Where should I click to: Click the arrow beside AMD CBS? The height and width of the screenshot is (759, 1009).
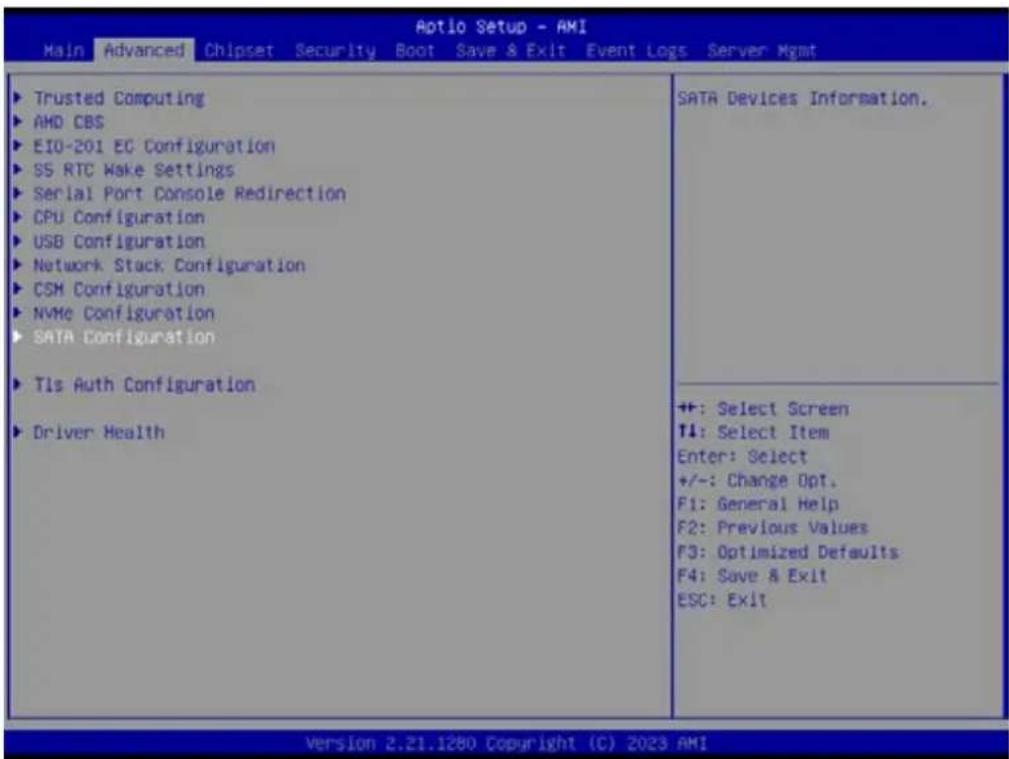[x=18, y=122]
